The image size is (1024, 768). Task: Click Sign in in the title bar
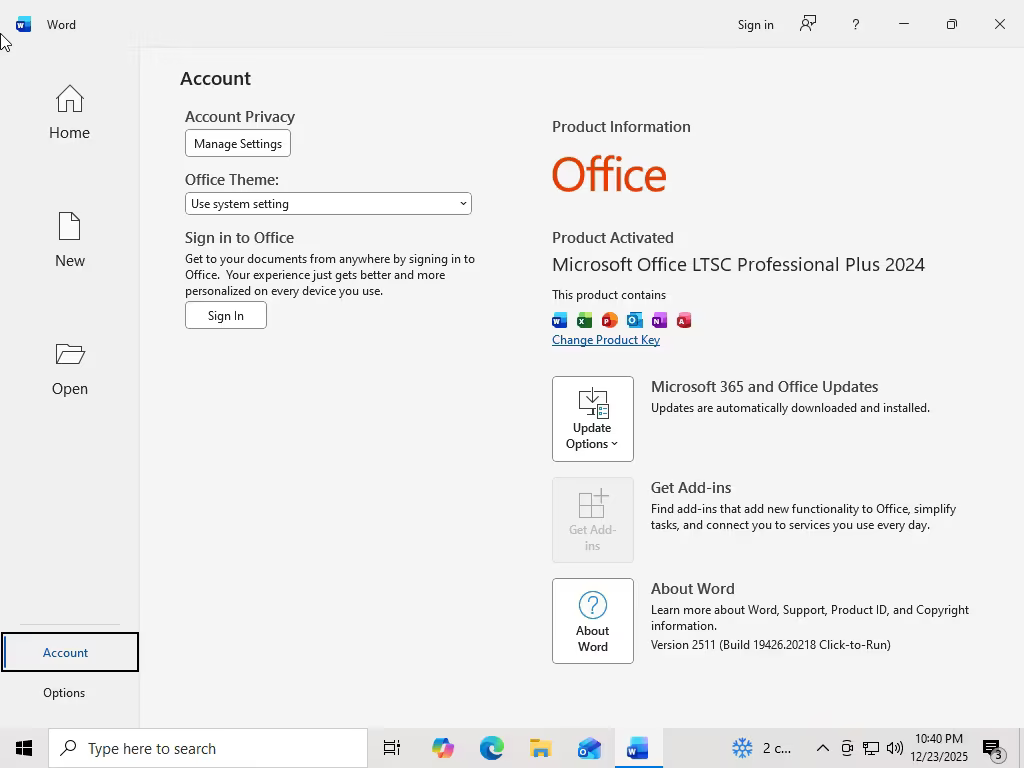point(756,25)
